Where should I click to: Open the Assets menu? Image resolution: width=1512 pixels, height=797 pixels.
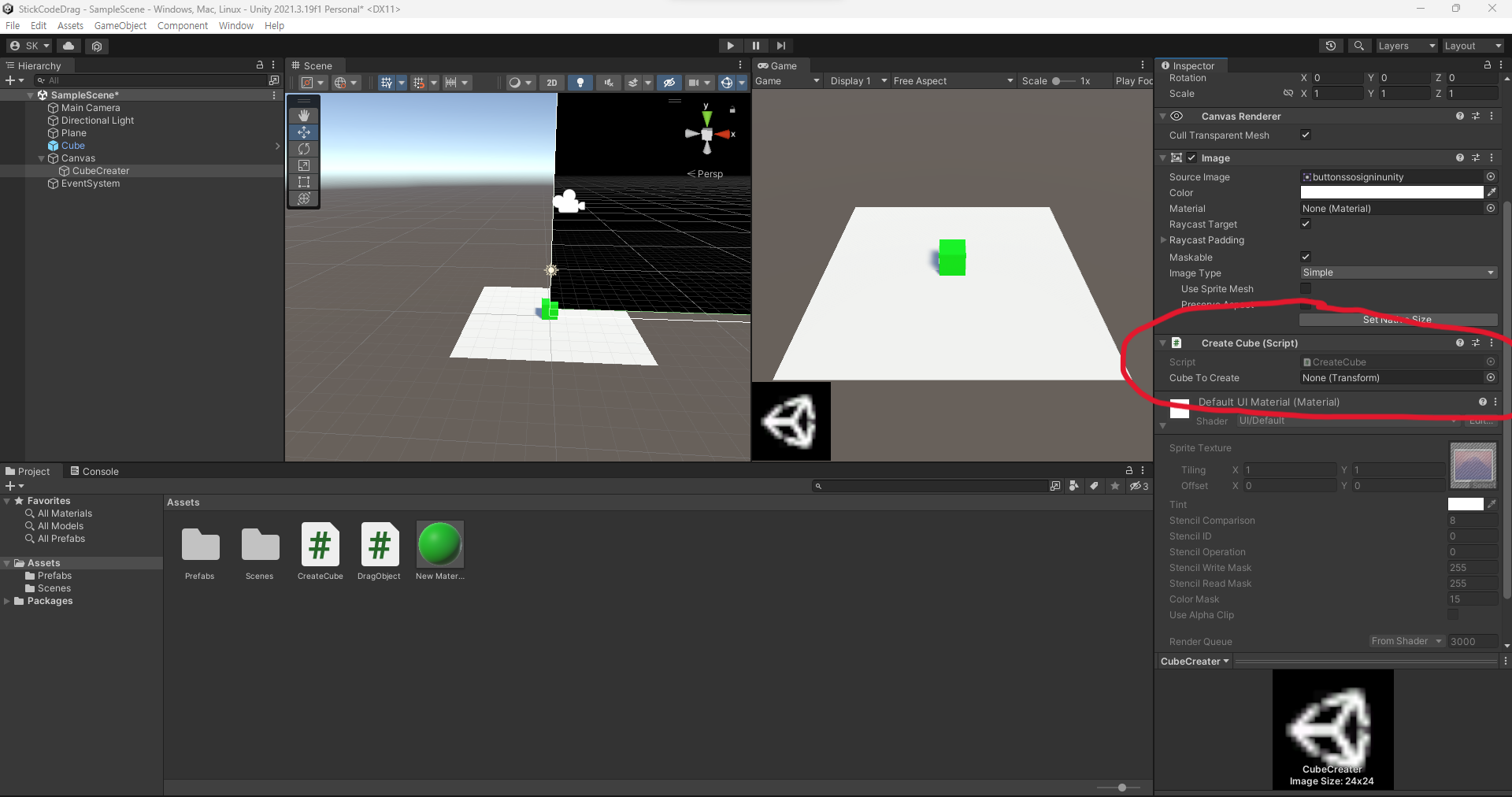[70, 26]
